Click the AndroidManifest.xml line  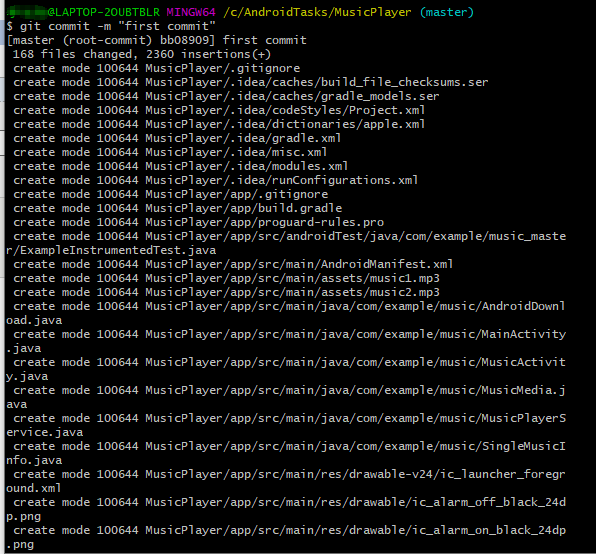(x=233, y=264)
